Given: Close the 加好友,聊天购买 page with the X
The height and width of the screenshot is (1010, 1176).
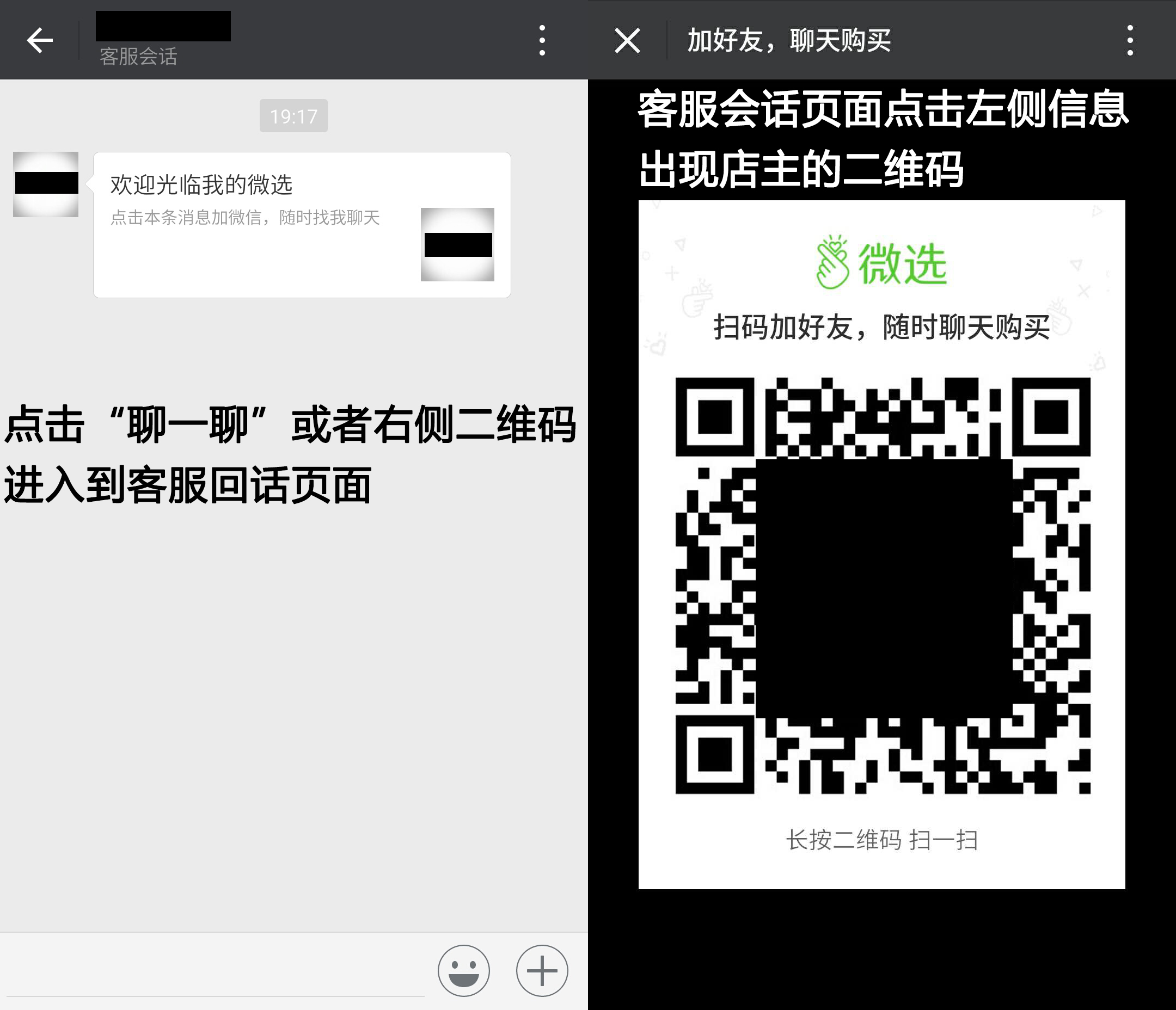Looking at the screenshot, I should click(627, 41).
